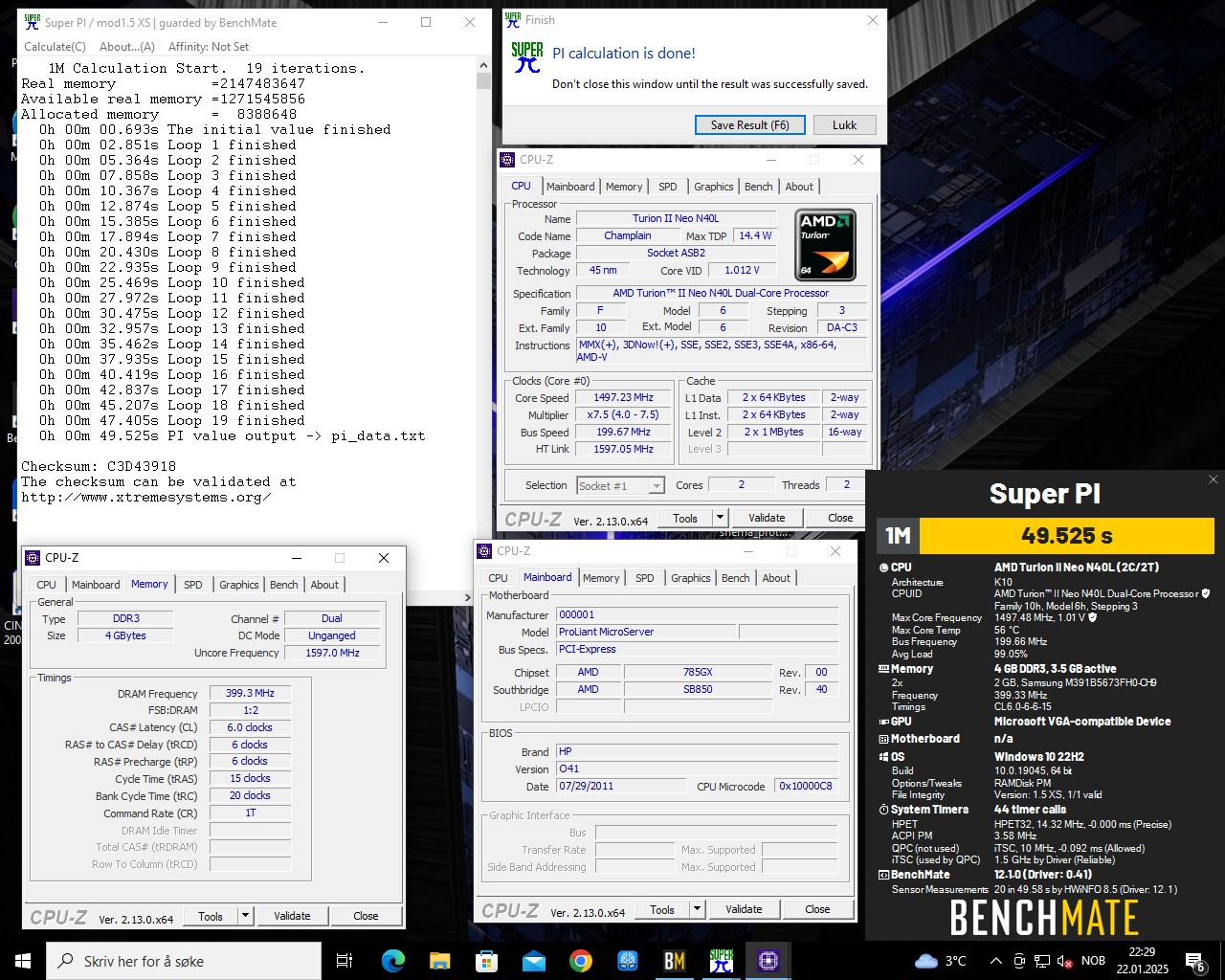Image resolution: width=1225 pixels, height=980 pixels.
Task: Click the DRAM Frequency value 399.3 MHz
Action: coord(250,693)
